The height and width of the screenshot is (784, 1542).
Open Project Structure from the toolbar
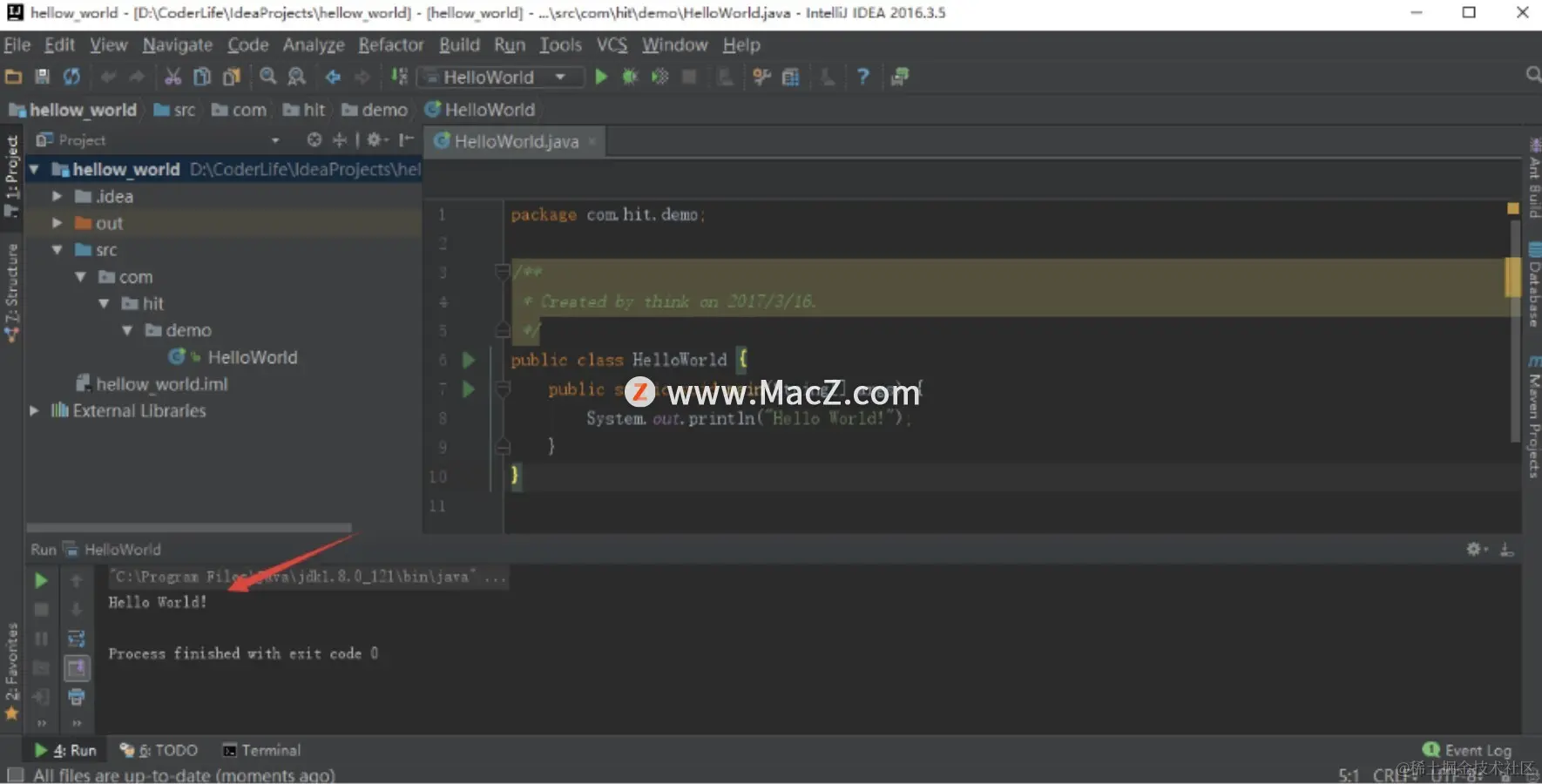click(x=789, y=77)
